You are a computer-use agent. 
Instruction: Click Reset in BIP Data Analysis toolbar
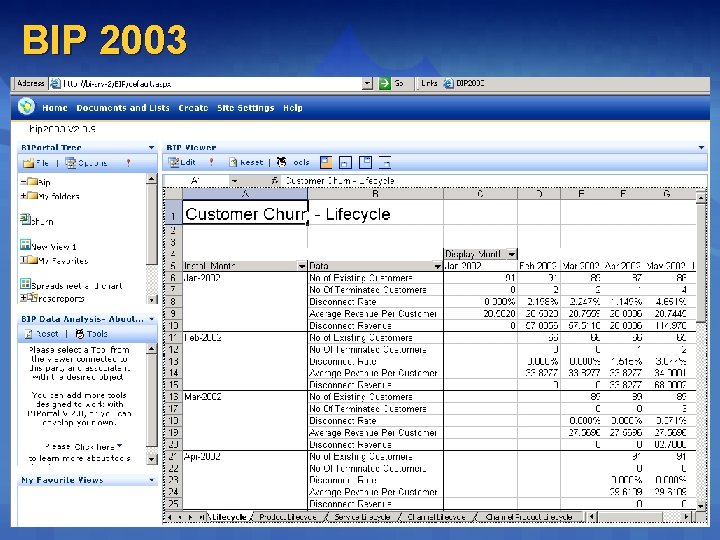click(x=41, y=334)
